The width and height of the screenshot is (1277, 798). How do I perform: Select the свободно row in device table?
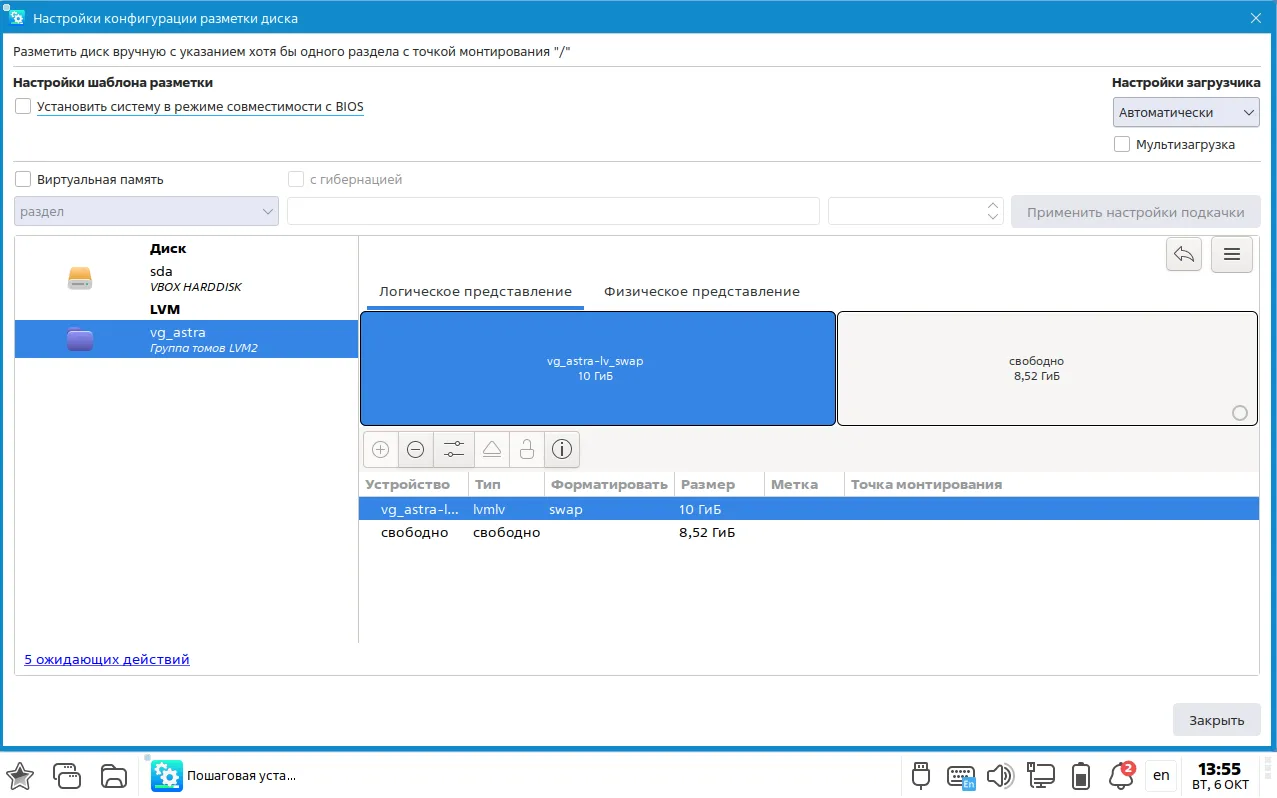(x=809, y=533)
